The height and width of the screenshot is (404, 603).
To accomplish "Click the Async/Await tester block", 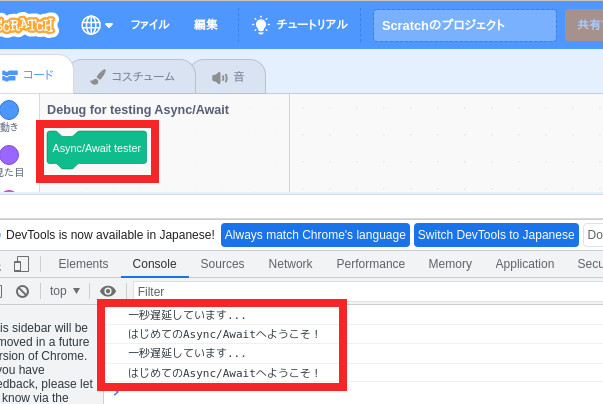I will coord(97,149).
